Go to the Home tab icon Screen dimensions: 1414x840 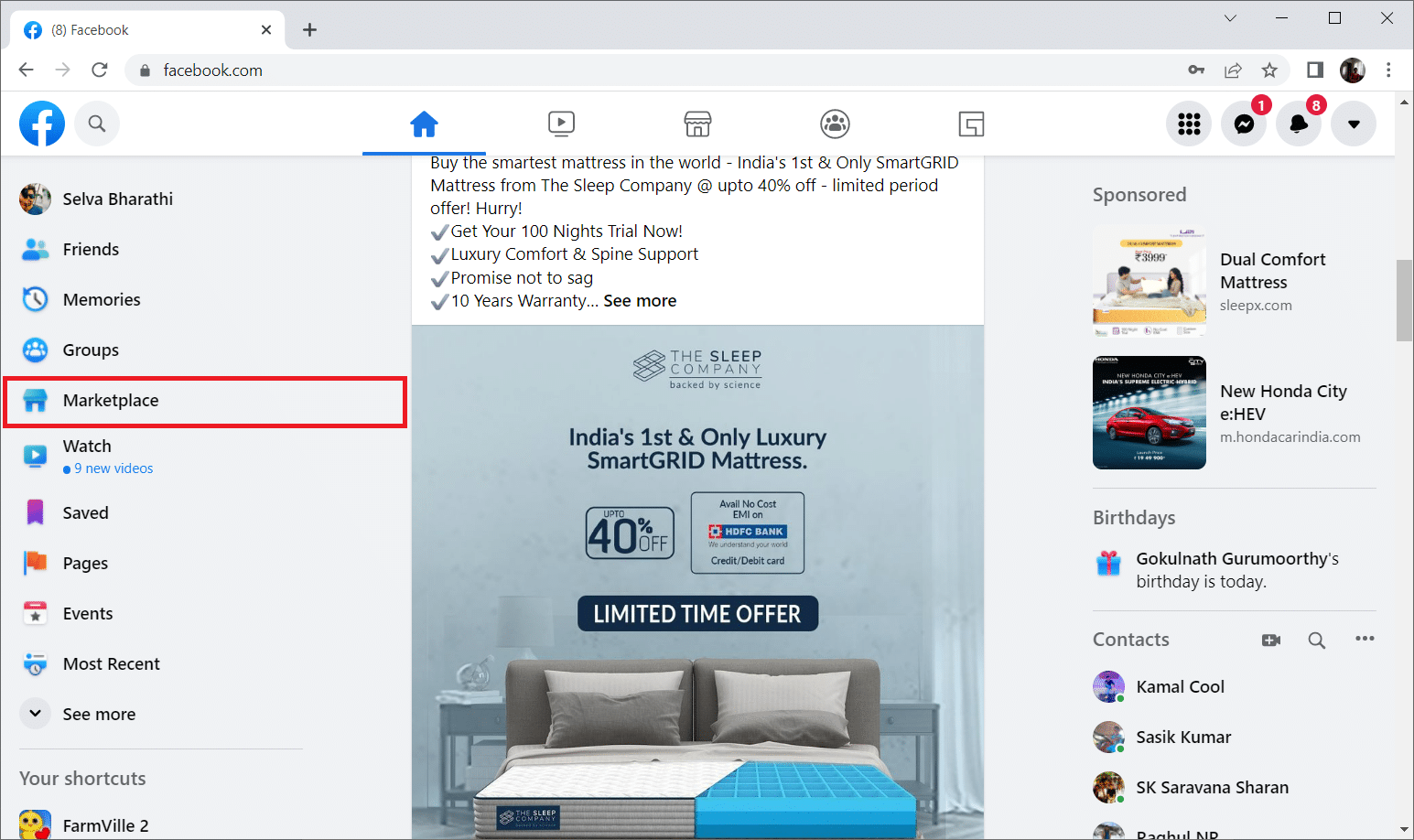pos(424,124)
